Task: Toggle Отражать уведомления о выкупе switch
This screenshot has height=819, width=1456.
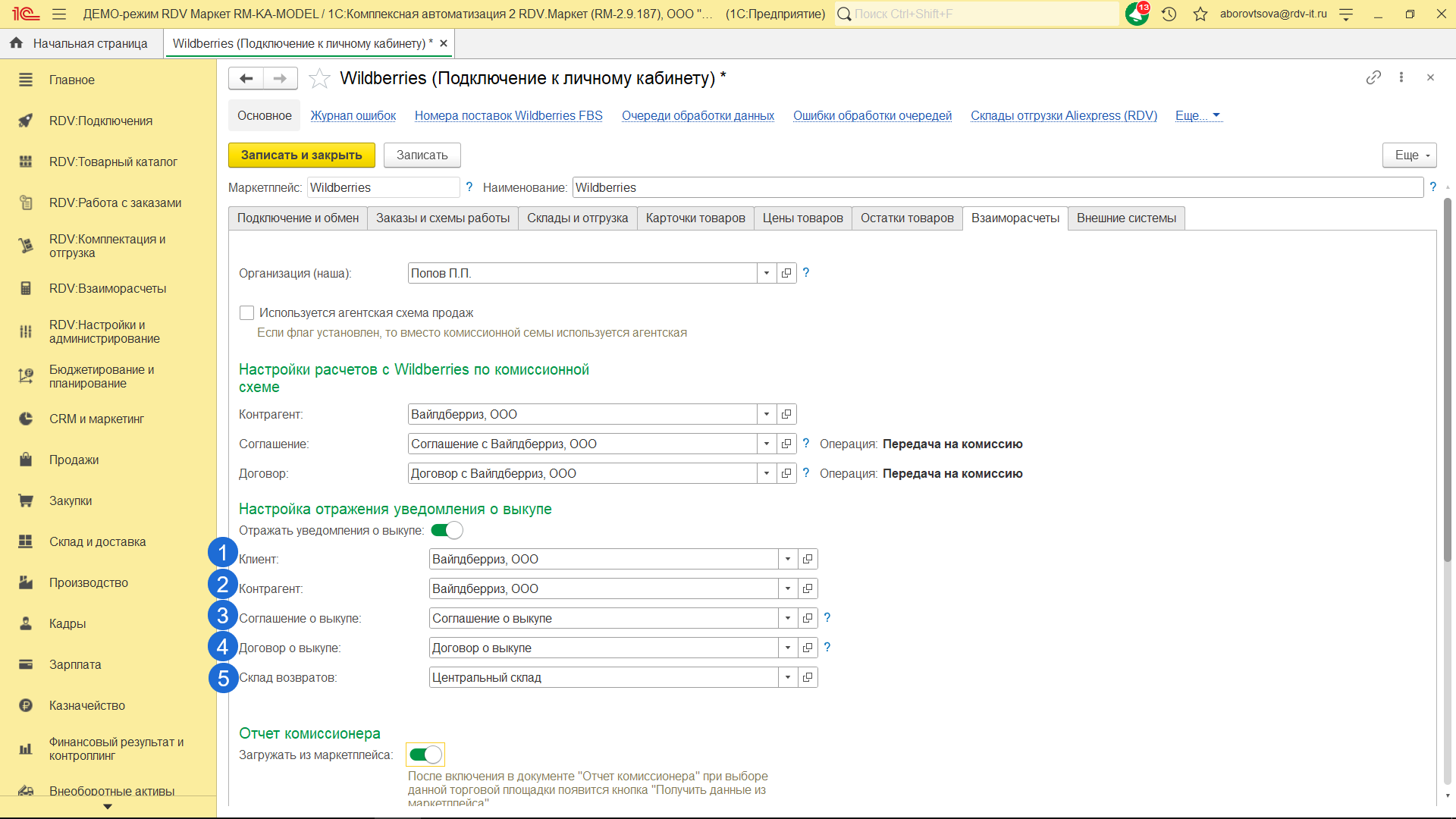Action: point(447,530)
